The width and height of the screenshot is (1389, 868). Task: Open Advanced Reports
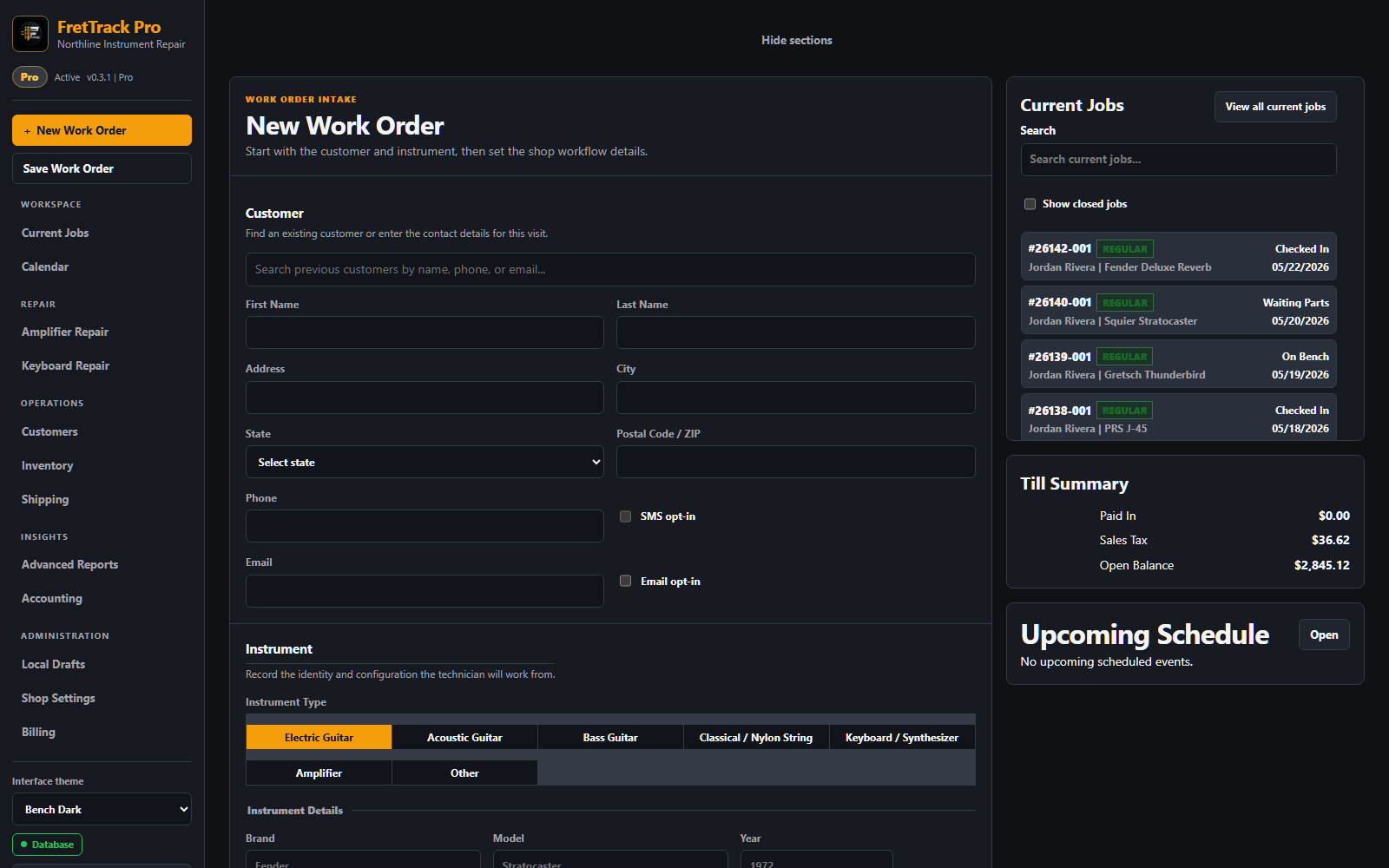click(69, 564)
